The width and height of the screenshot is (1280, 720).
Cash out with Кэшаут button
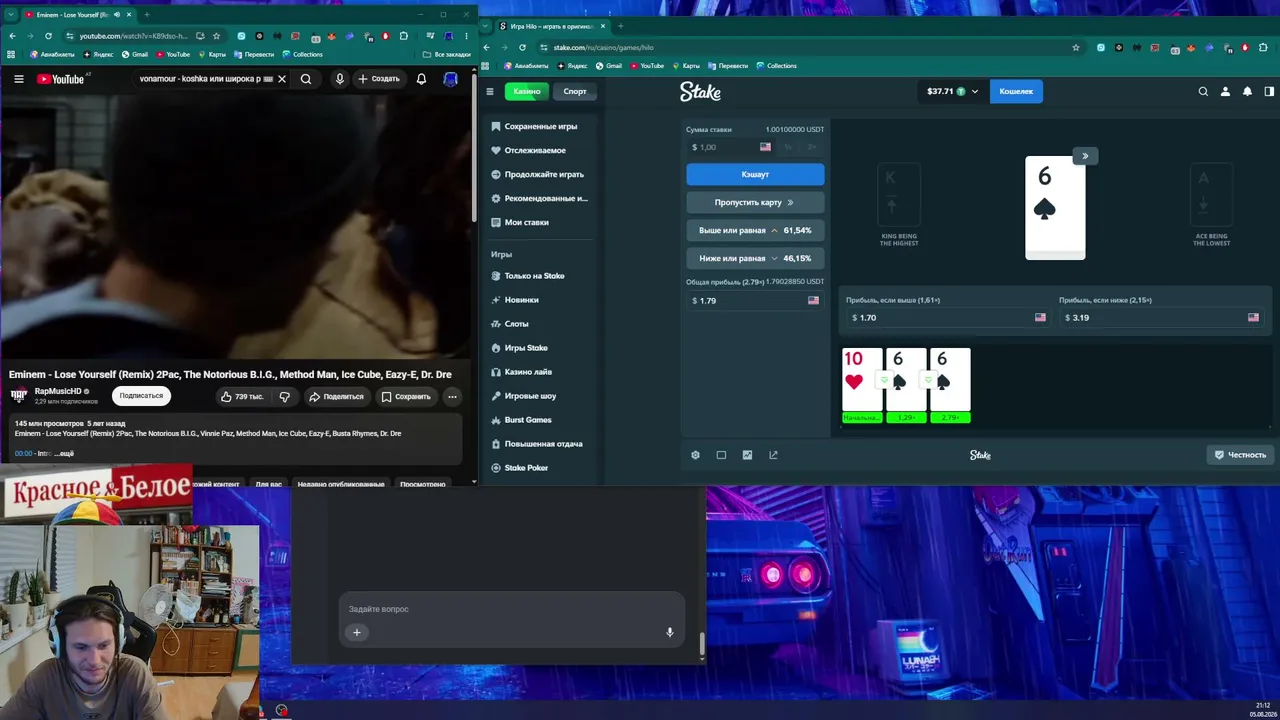click(755, 174)
